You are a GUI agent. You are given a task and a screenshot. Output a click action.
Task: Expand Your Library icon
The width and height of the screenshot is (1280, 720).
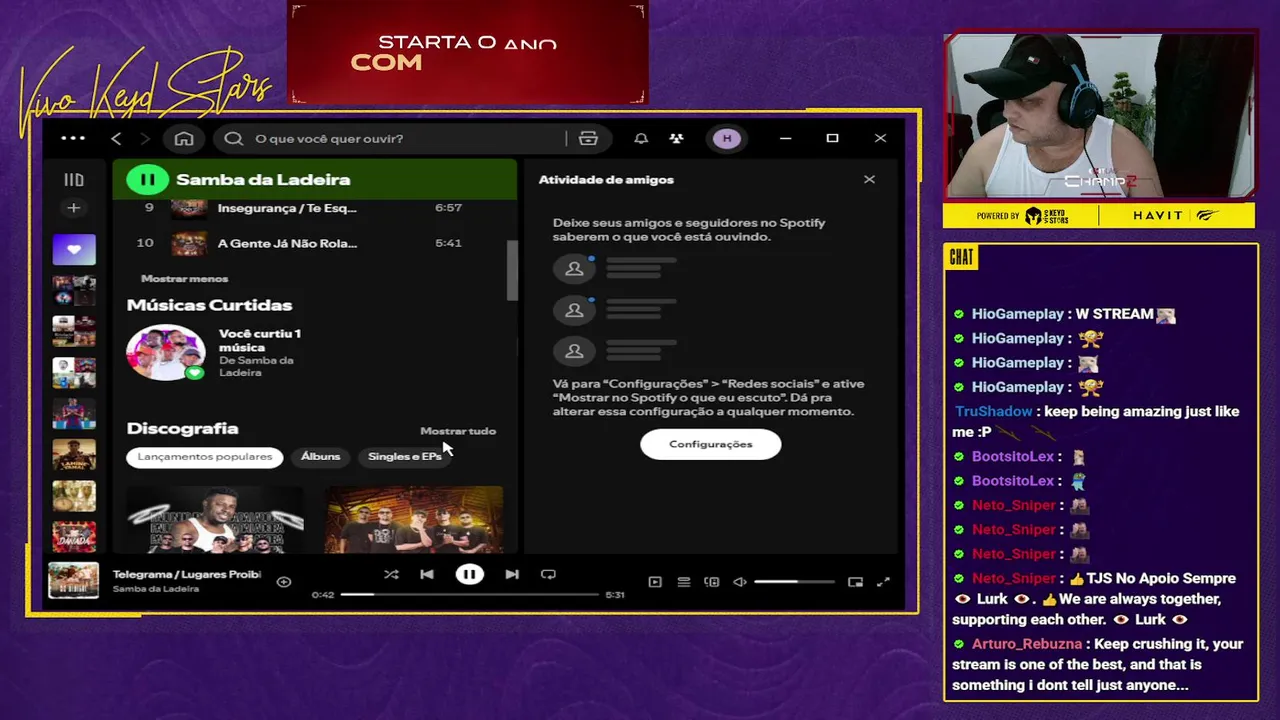click(x=74, y=180)
